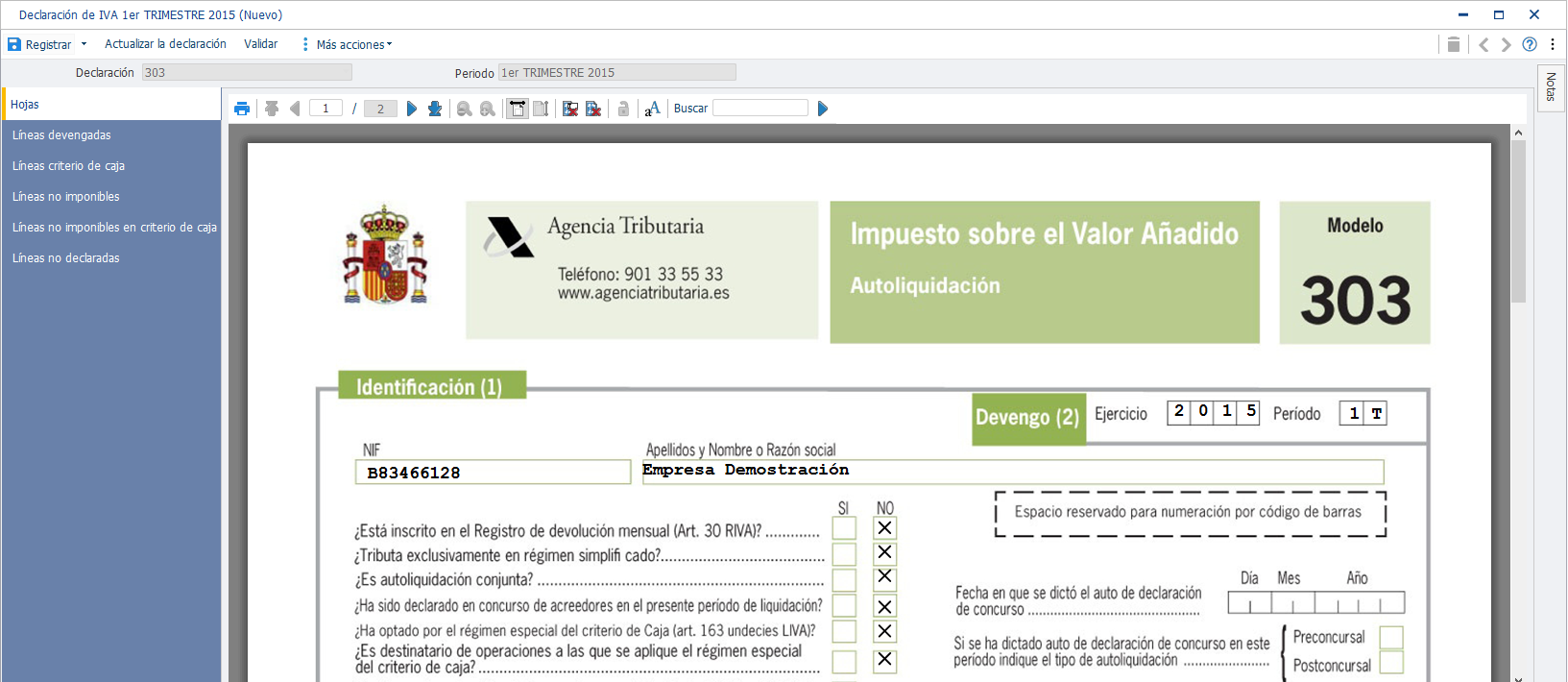1568x682 pixels.
Task: Toggle NO box for concurso de acreedores question
Action: (885, 606)
